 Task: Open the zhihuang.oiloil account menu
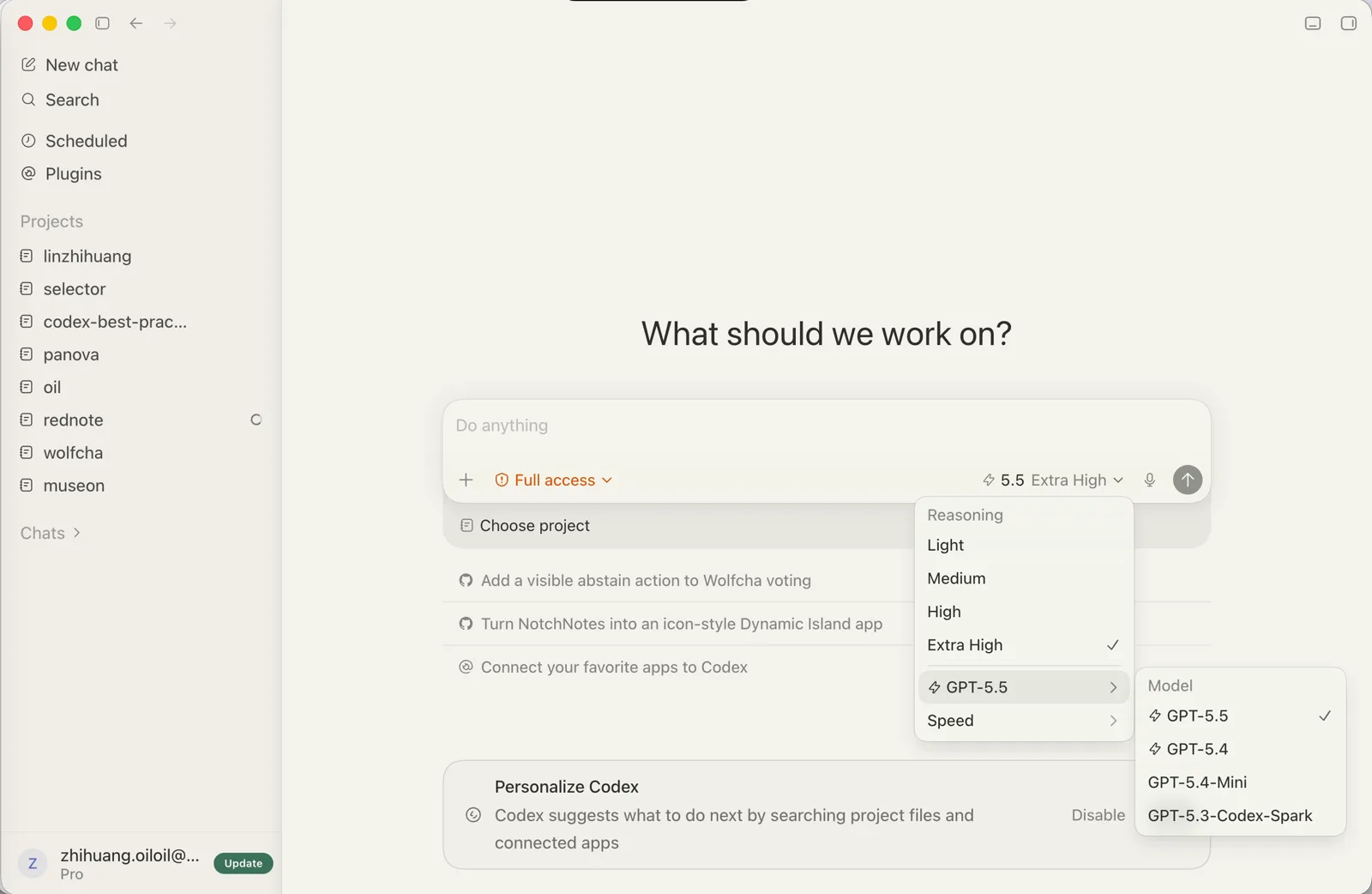tap(129, 863)
